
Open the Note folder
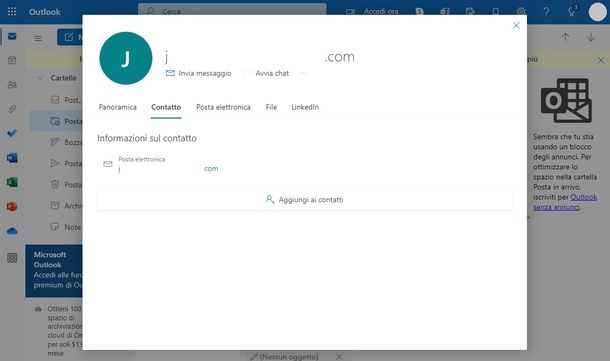(67, 227)
